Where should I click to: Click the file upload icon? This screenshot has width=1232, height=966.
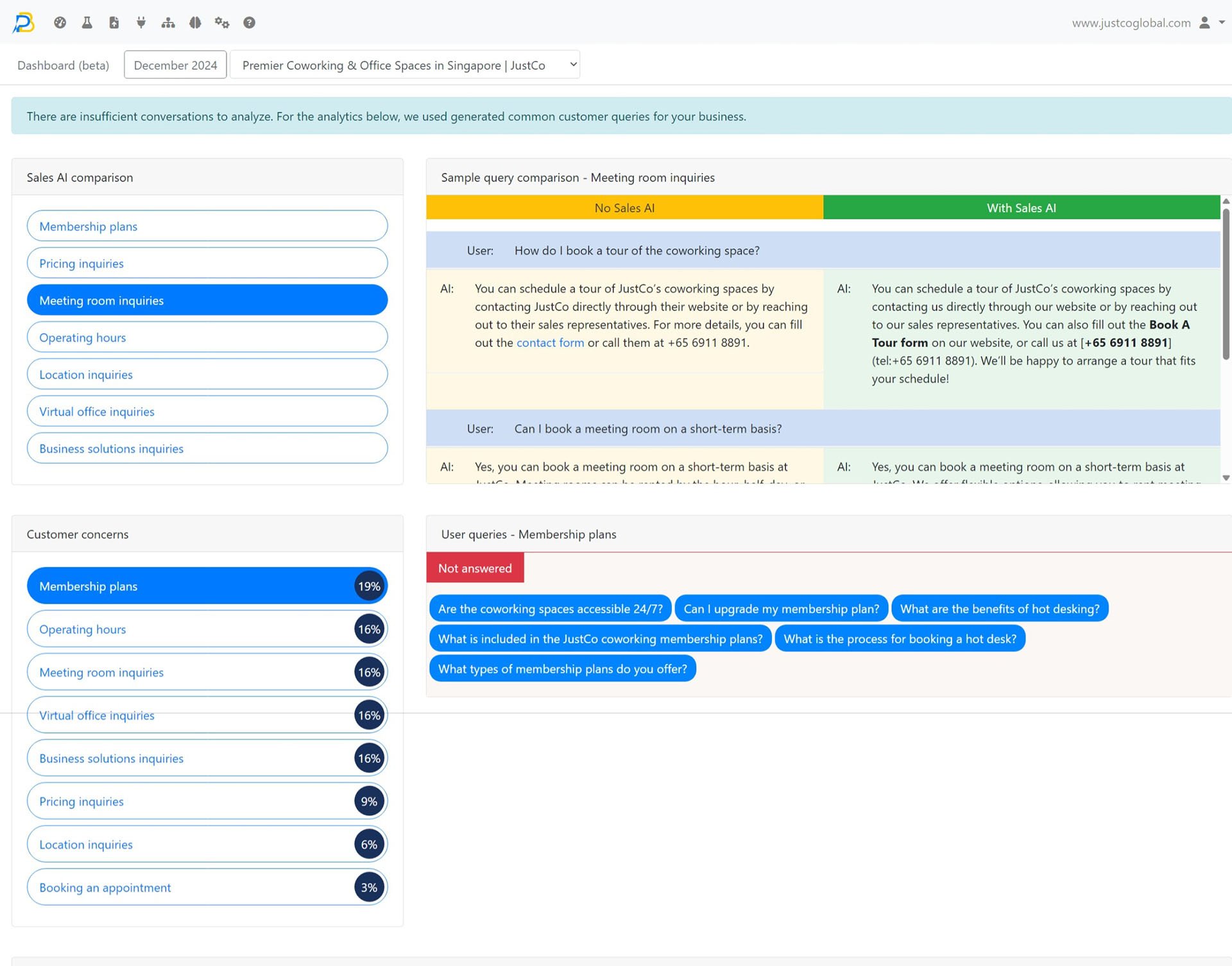(114, 22)
